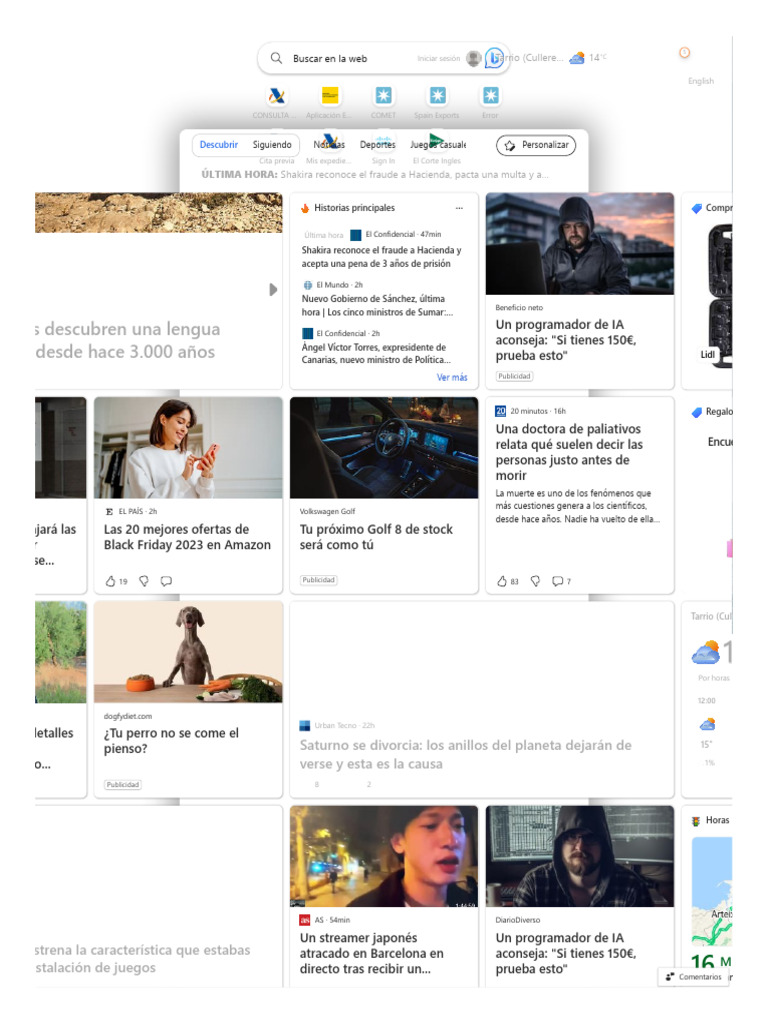Open Nuevo Gobierno de Sánchez story

tap(377, 306)
